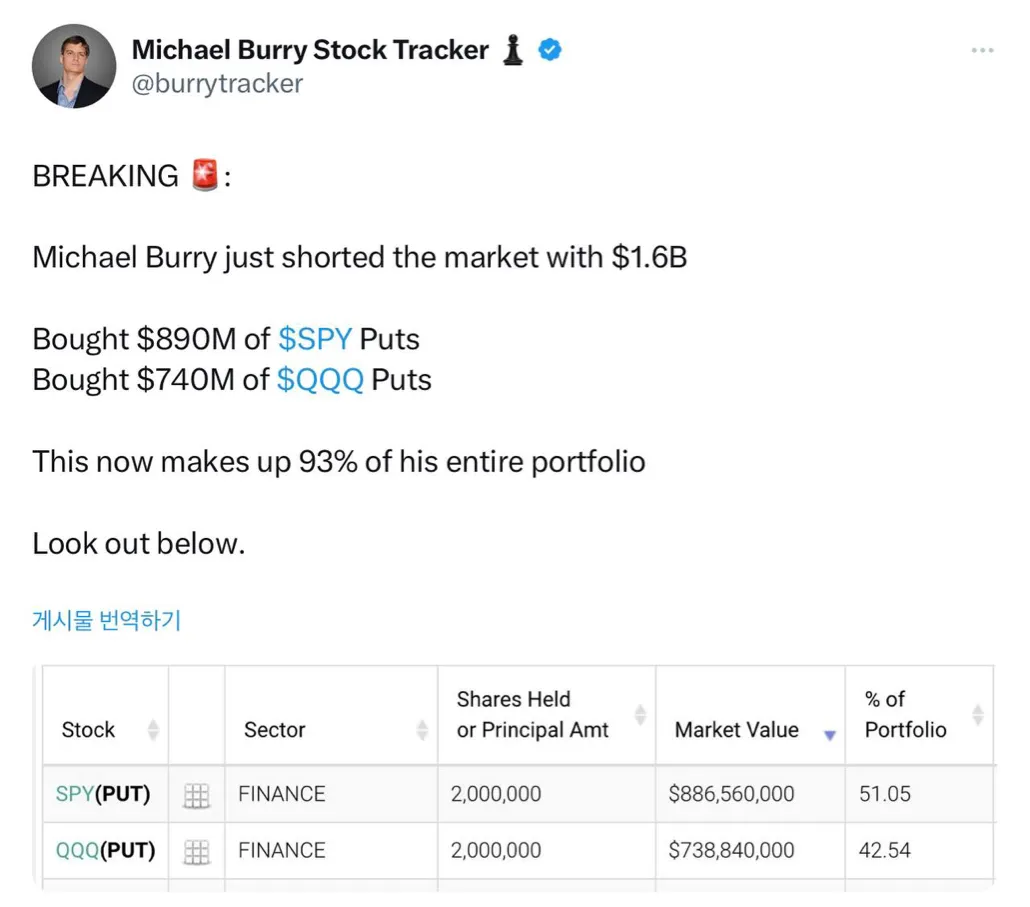This screenshot has height=907, width=1030.
Task: Open the $SPY cashtag link
Action: (315, 339)
